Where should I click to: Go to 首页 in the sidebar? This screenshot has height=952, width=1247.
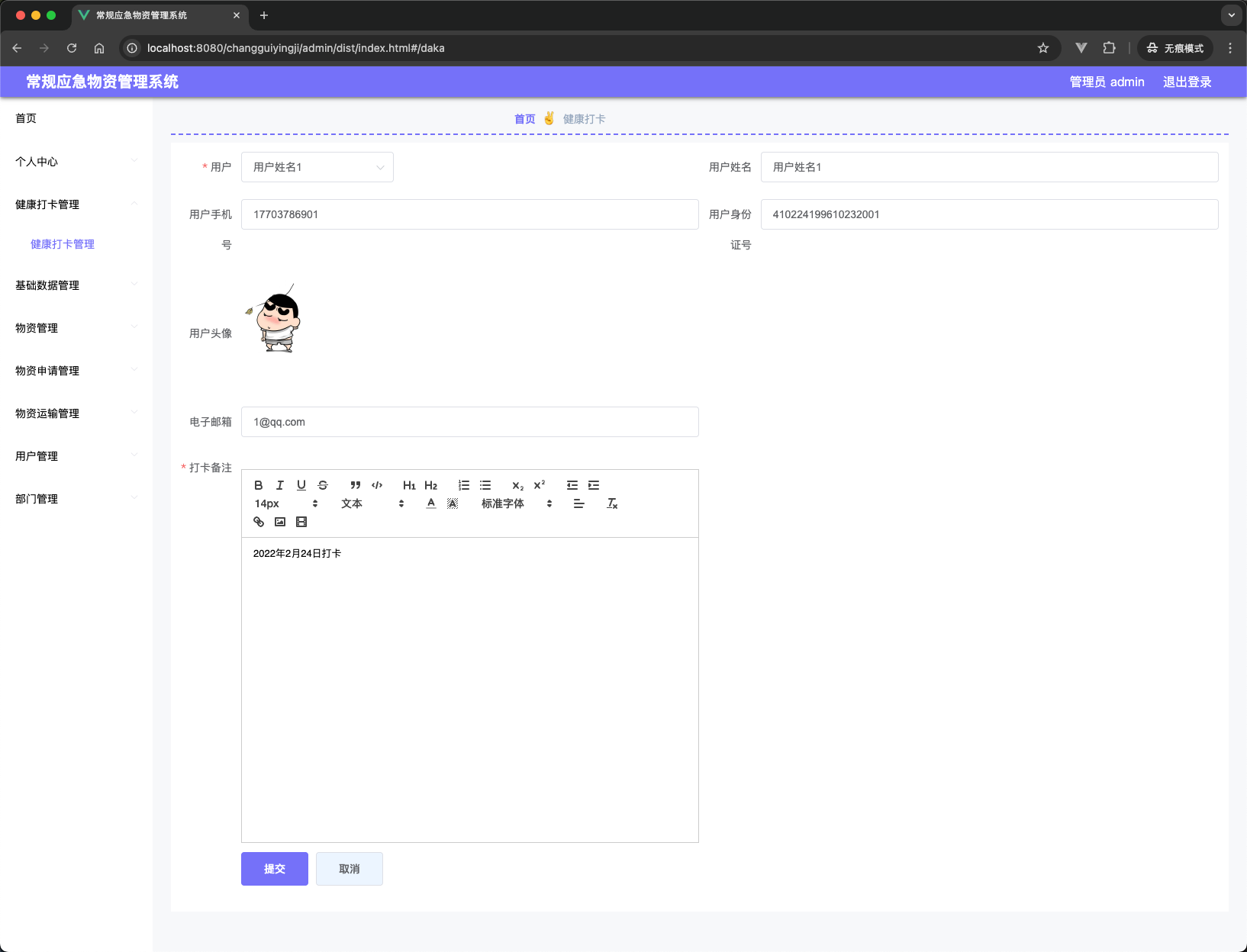click(76, 118)
